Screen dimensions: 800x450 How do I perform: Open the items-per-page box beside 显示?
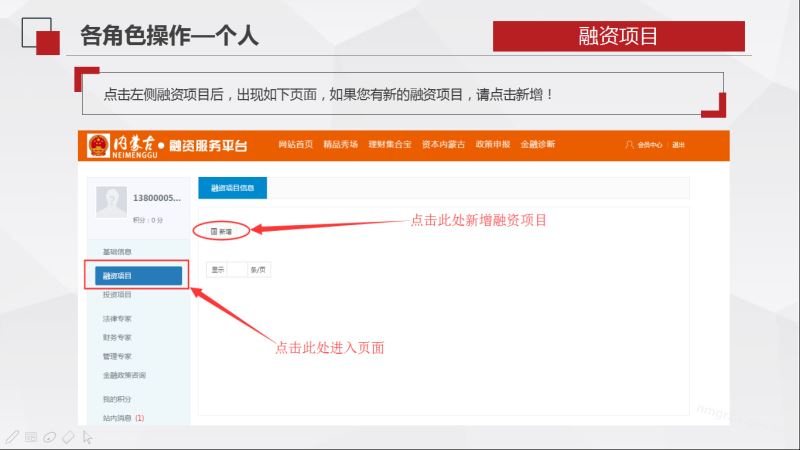(x=237, y=270)
